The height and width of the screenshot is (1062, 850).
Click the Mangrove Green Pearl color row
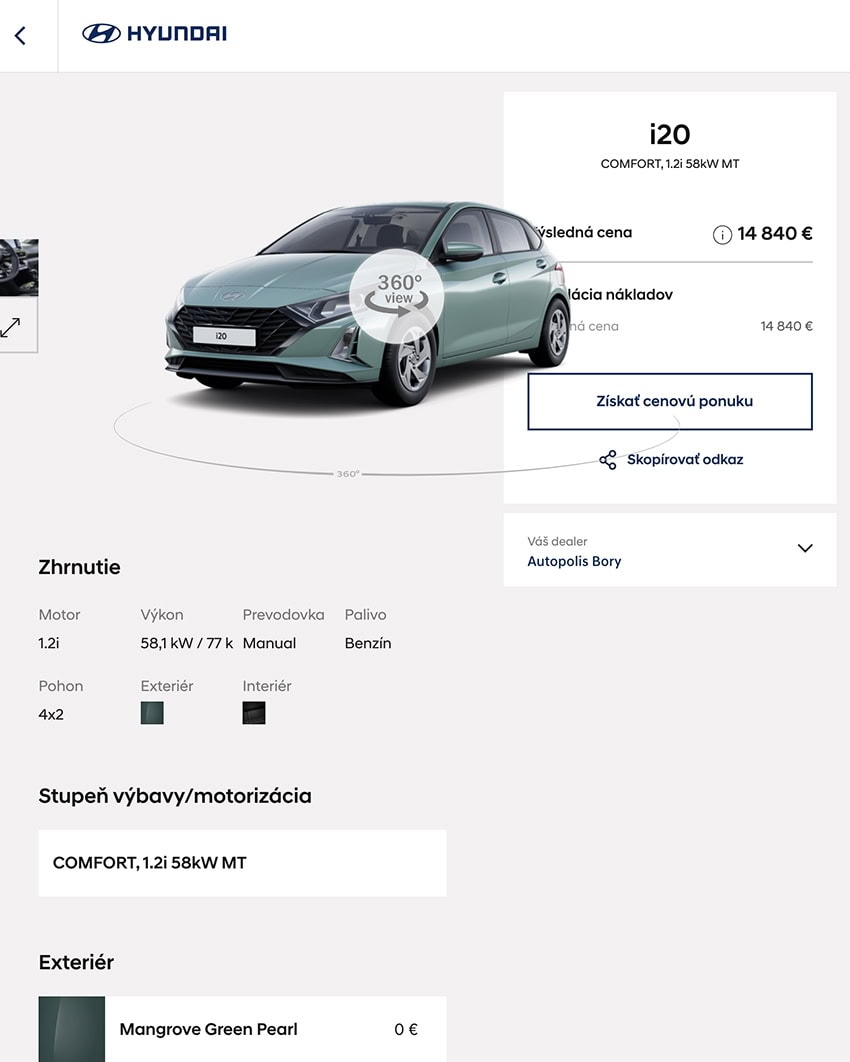242,1029
